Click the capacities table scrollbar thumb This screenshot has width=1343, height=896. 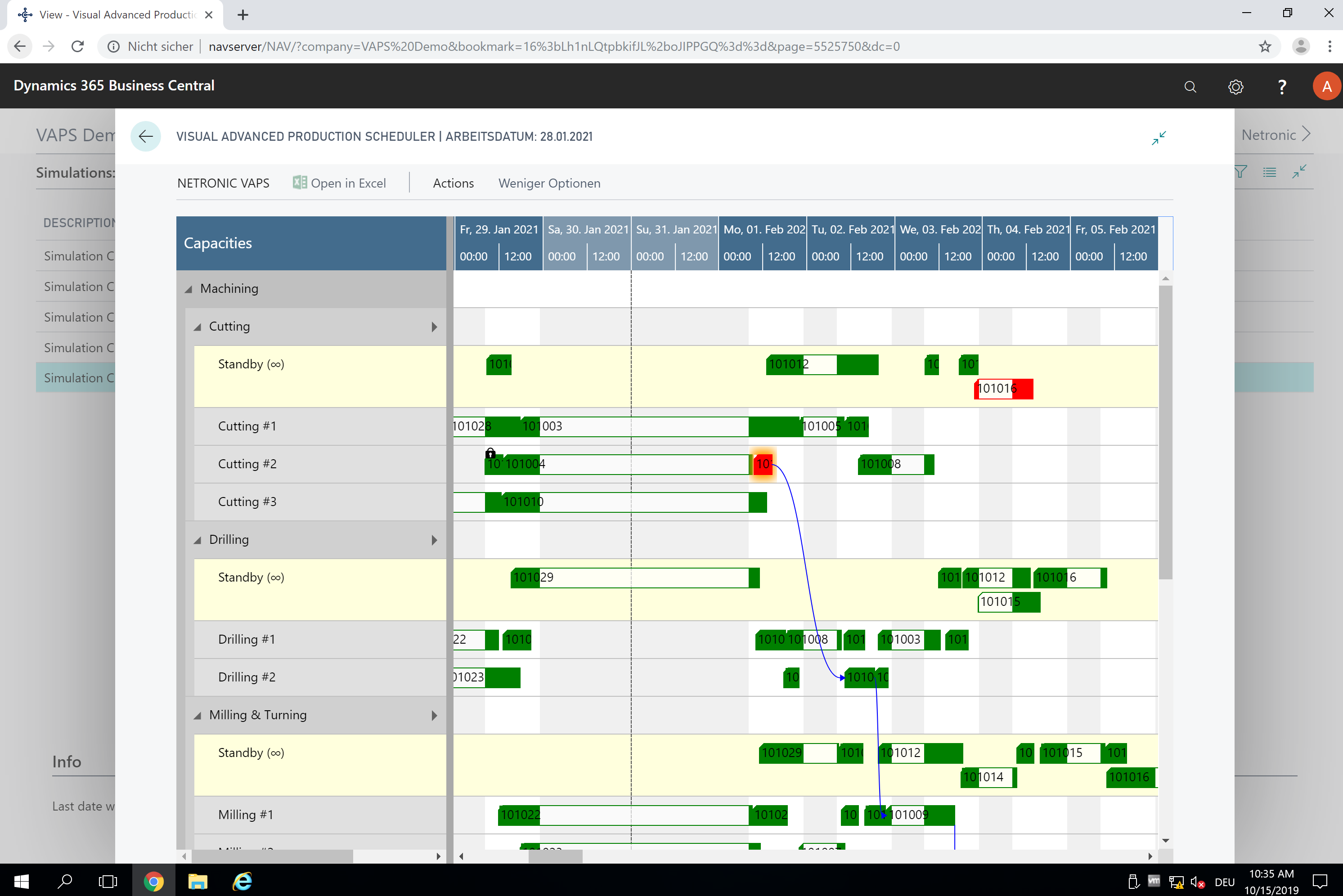(272, 856)
